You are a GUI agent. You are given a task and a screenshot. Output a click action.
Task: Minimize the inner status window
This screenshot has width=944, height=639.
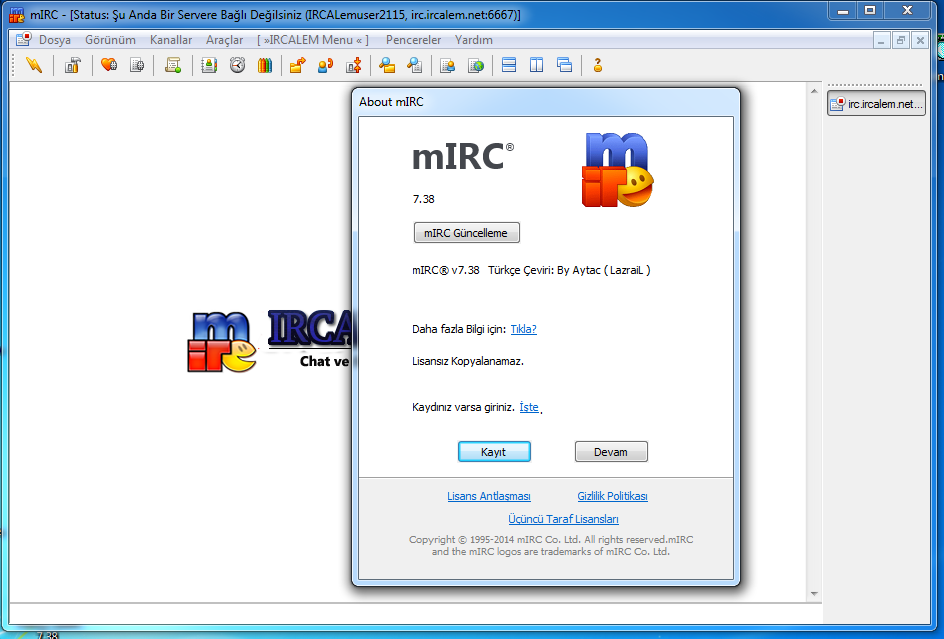(881, 40)
